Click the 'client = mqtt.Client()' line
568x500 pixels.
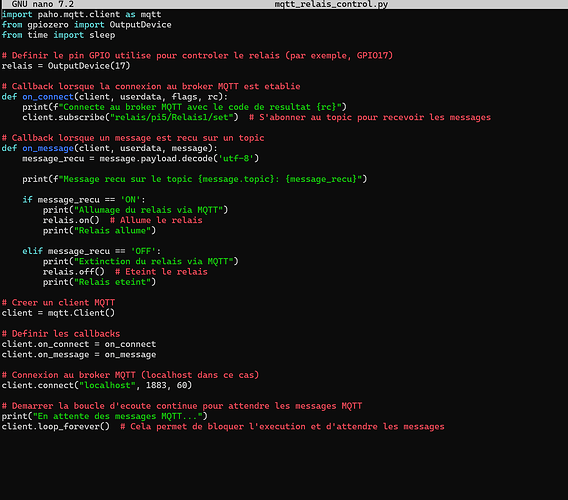point(58,313)
